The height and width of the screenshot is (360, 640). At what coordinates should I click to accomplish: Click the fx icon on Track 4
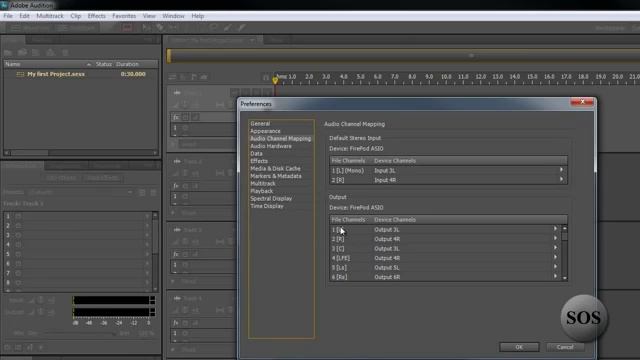tap(176, 322)
